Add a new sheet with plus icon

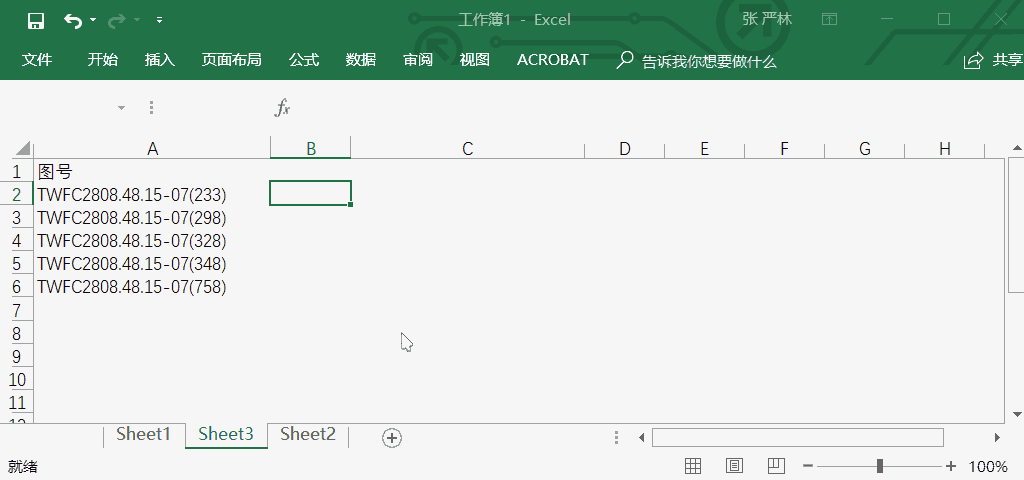tap(392, 437)
